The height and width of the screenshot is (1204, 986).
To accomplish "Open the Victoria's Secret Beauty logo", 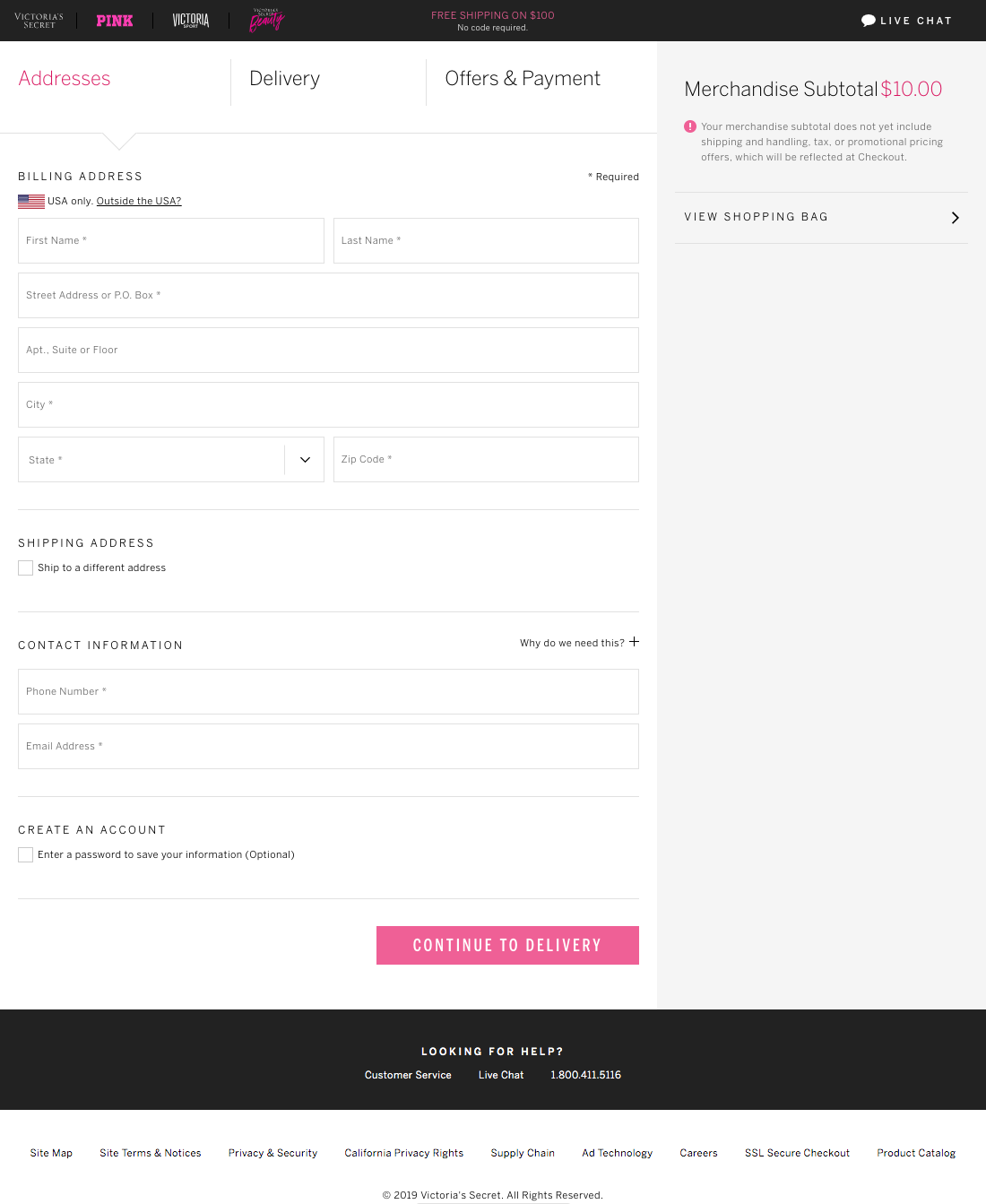I will [266, 20].
